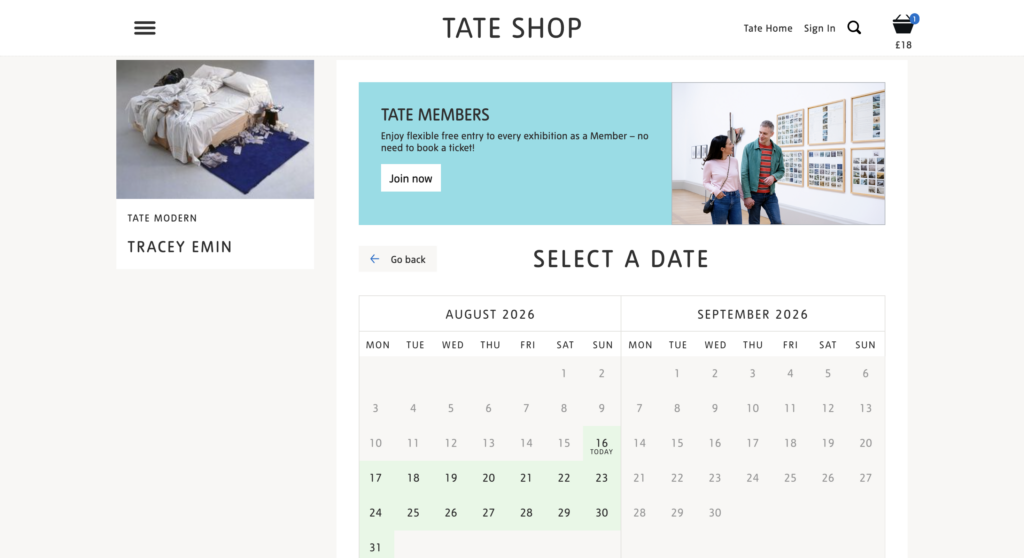Choose August 30
The height and width of the screenshot is (558, 1024).
(x=601, y=513)
